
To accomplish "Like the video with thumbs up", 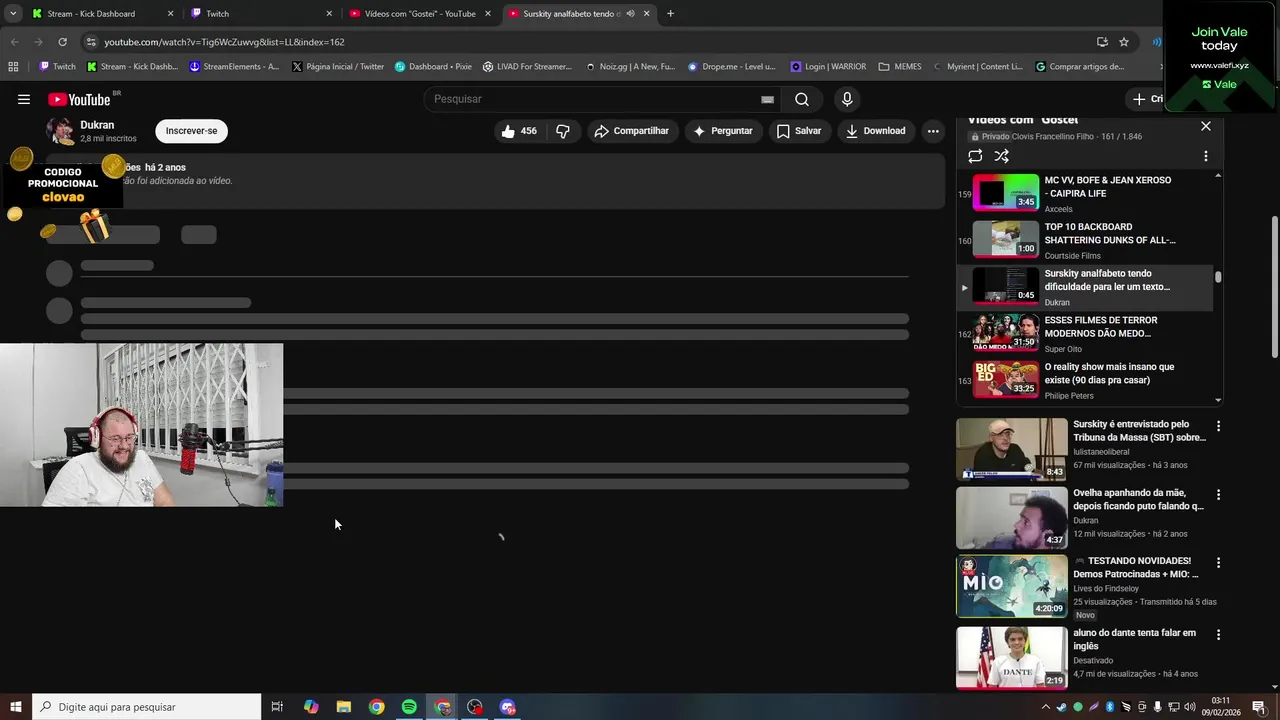I will pos(519,131).
